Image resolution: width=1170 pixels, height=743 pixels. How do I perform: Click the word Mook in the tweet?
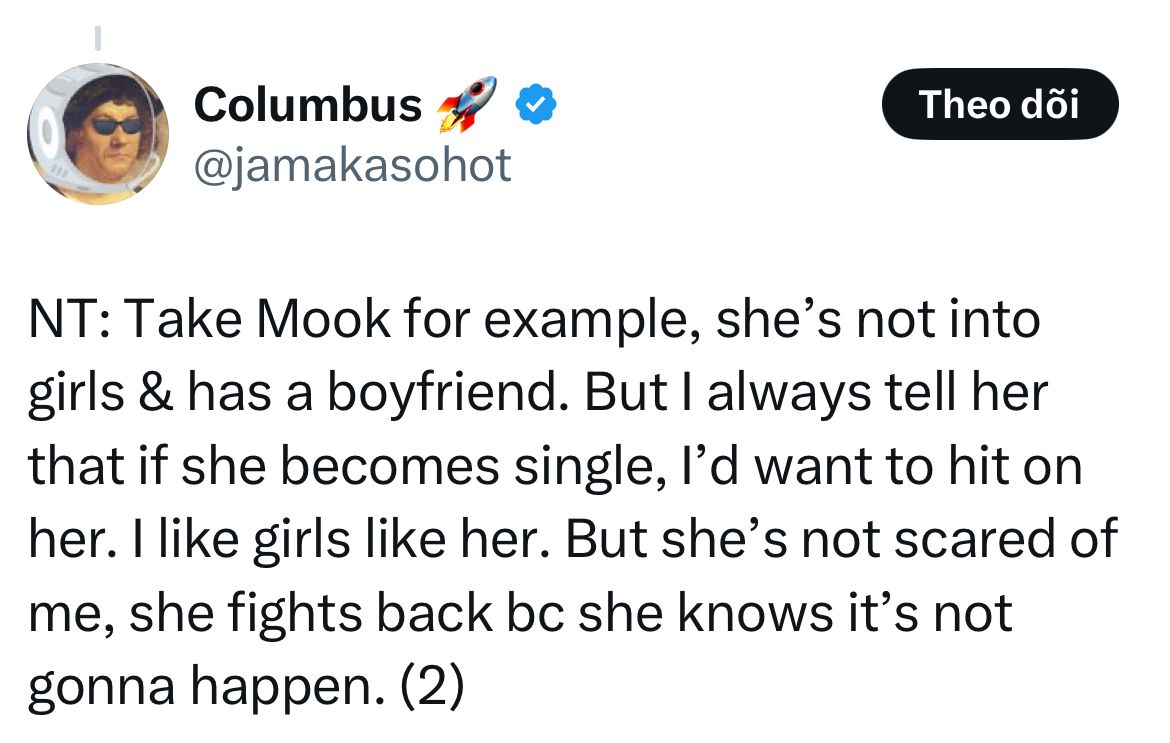(x=323, y=319)
